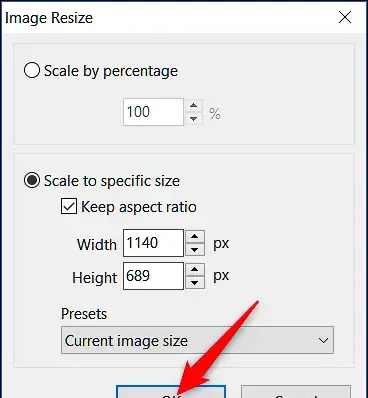Increase Height using the up spinner arrow
Screen dimensions: 368x398
[195, 270]
